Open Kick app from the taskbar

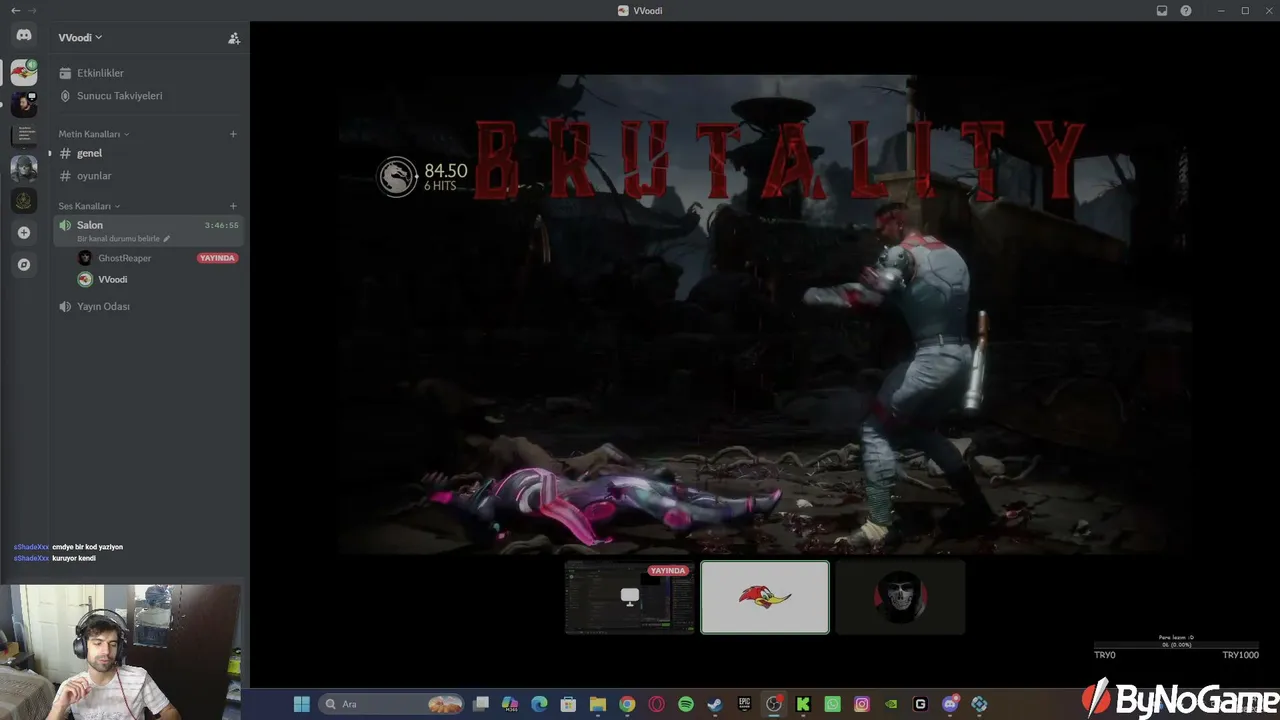[803, 704]
